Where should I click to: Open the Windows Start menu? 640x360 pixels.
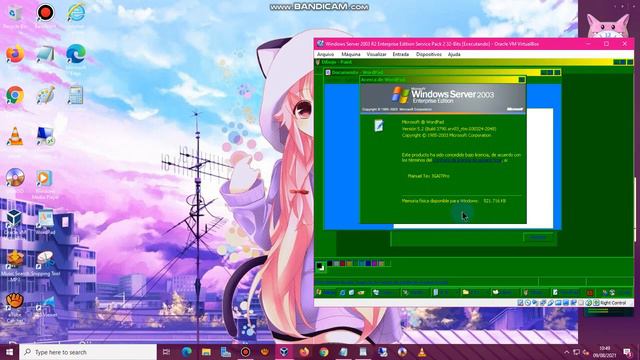pos(9,352)
